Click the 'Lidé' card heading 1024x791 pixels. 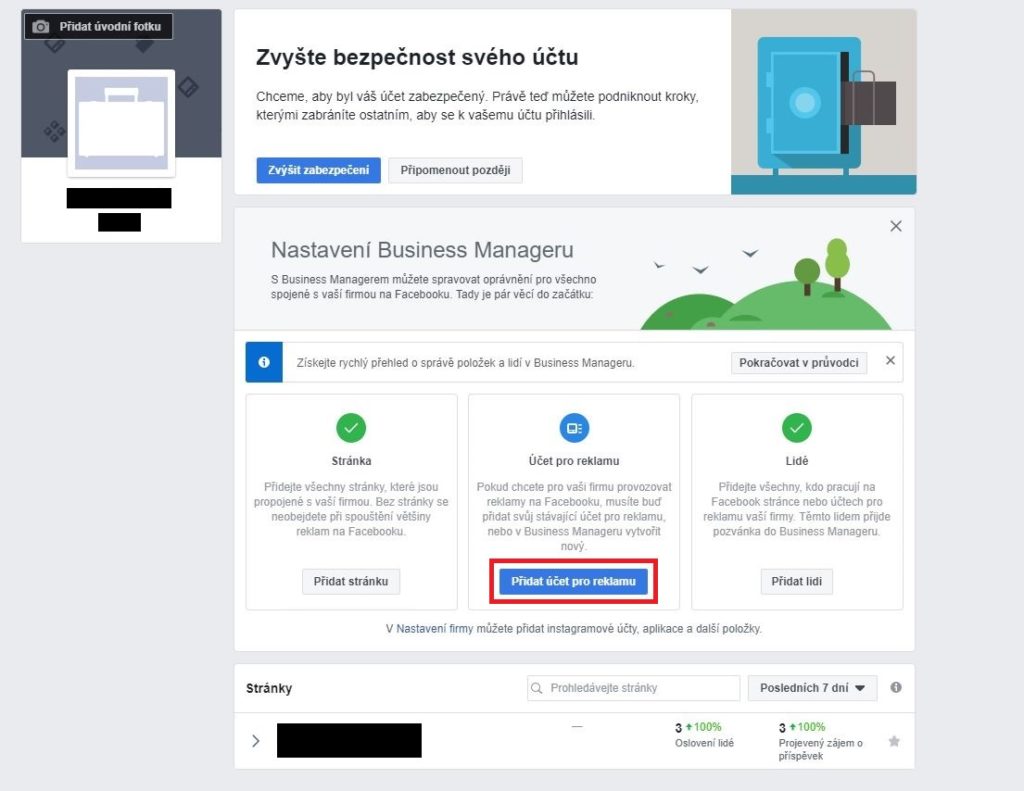coord(797,460)
